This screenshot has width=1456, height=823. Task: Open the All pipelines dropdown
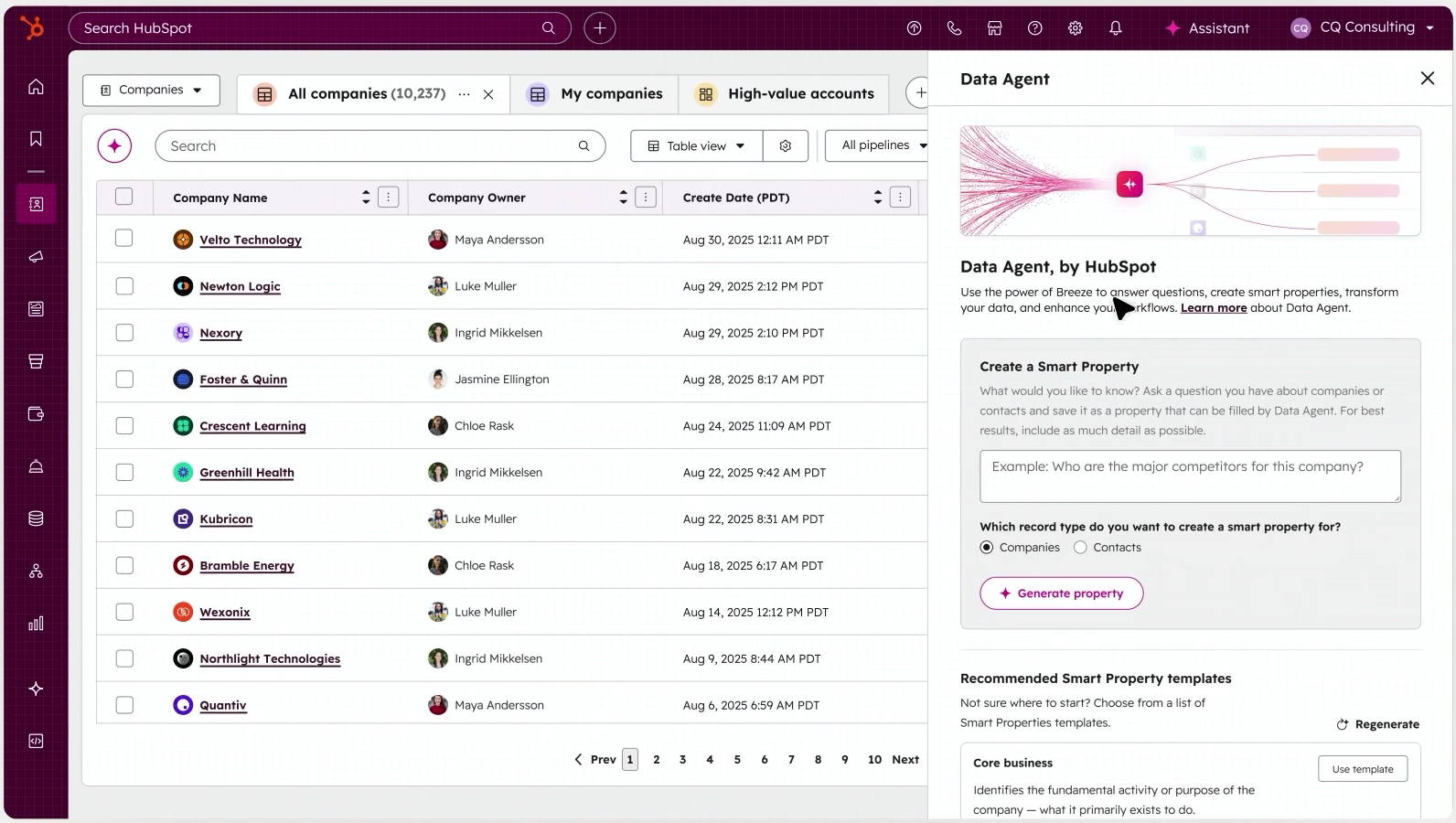[x=878, y=145]
